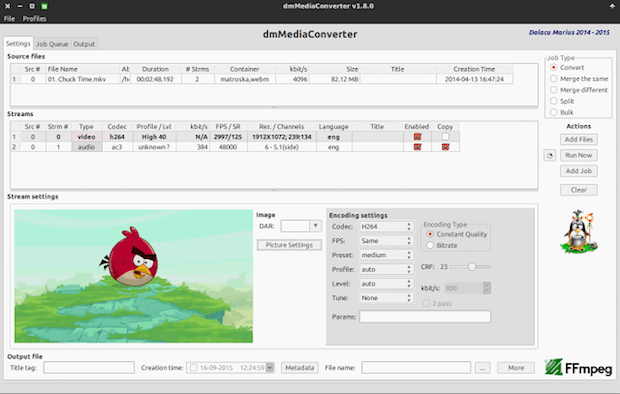This screenshot has height=394, width=620.
Task: Click the File name input field
Action: click(416, 367)
